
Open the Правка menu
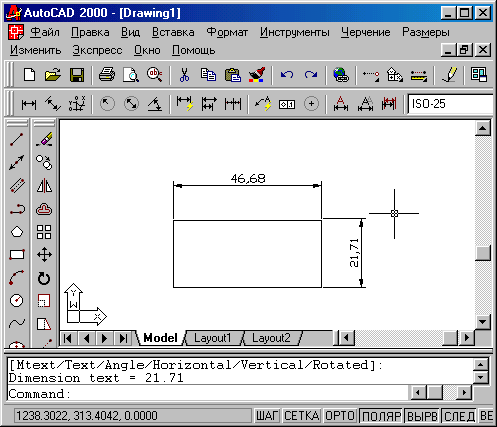(90, 32)
